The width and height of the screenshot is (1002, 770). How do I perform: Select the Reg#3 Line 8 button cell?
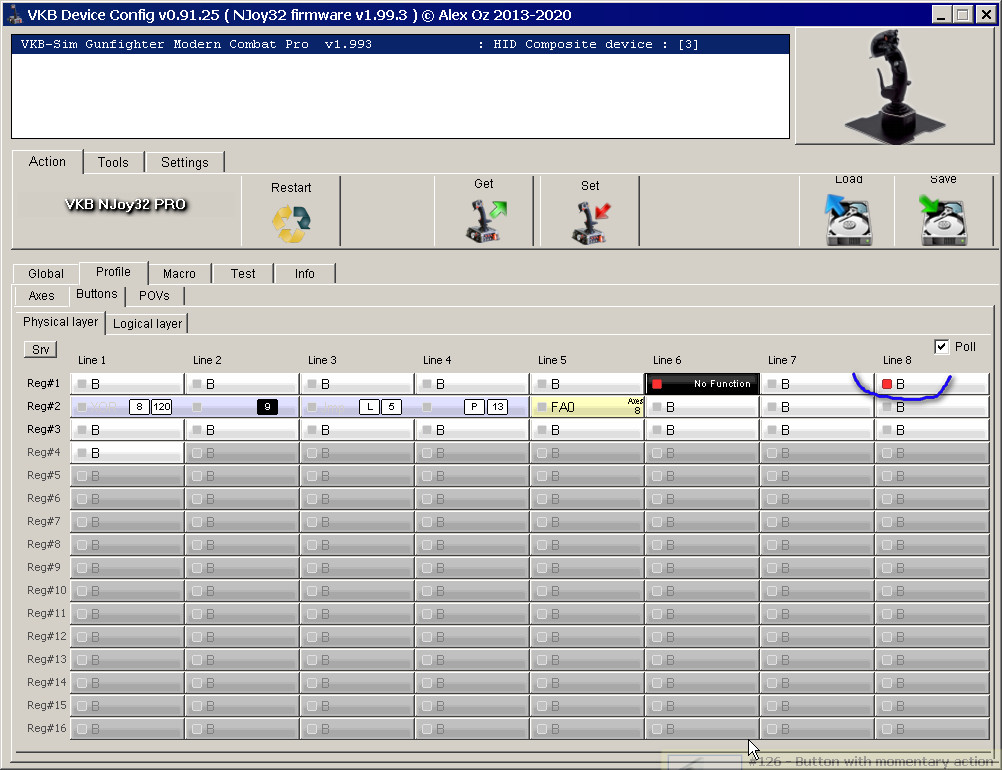(932, 429)
